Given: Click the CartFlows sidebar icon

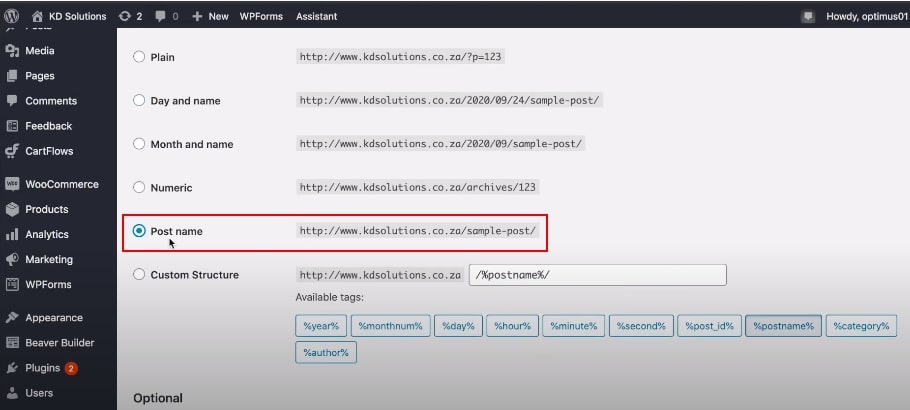Looking at the screenshot, I should (12, 151).
